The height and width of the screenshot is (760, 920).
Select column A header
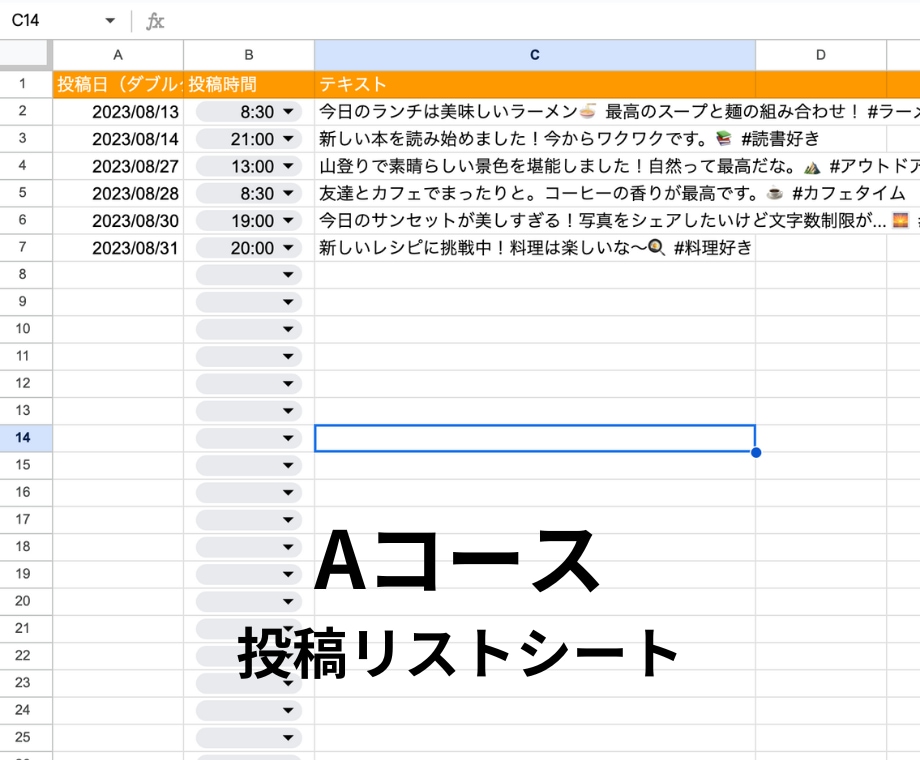point(118,55)
